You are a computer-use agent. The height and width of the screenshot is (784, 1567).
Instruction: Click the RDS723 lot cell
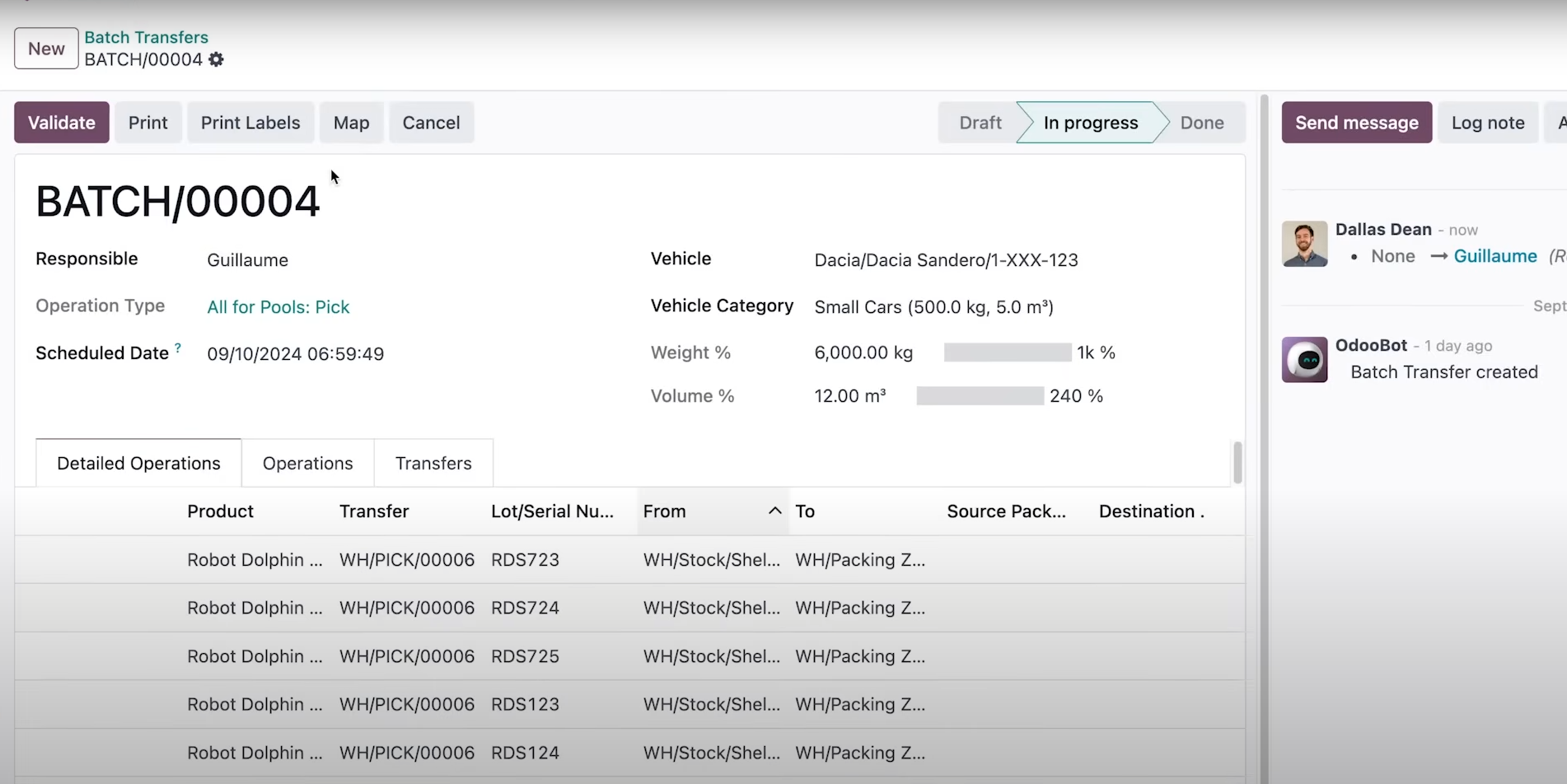pos(525,560)
